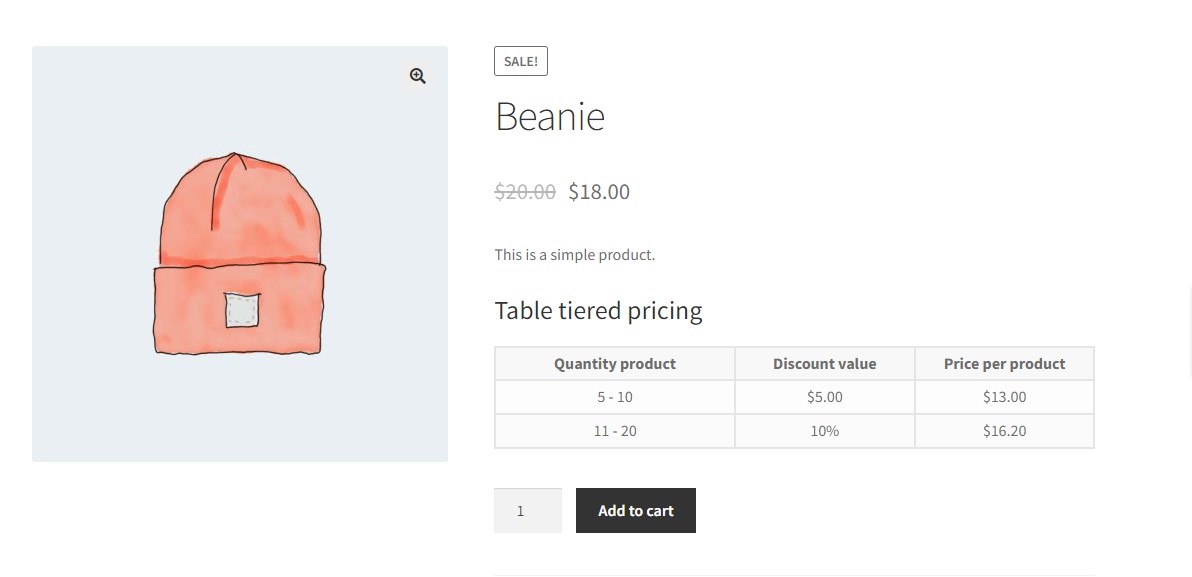Click the $18.00 sale price
The image size is (1192, 577).
click(598, 191)
